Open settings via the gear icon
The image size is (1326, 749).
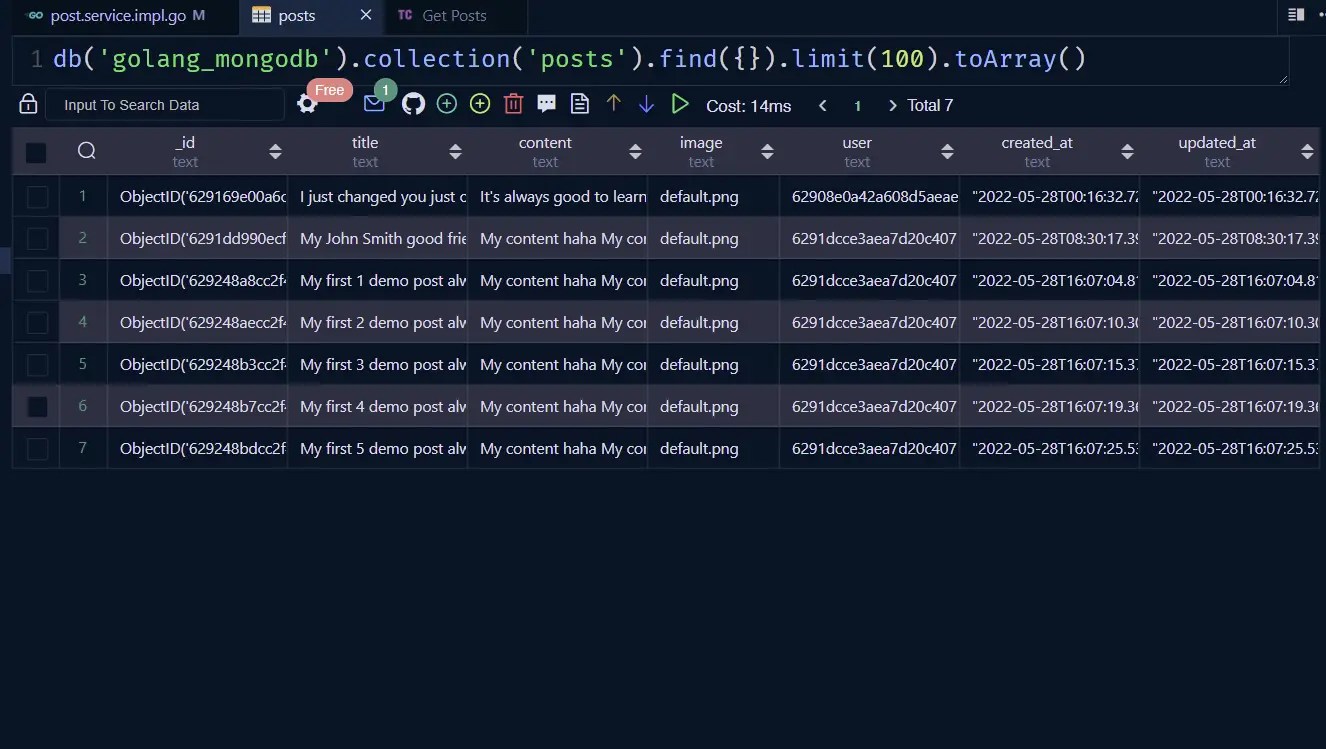[306, 103]
